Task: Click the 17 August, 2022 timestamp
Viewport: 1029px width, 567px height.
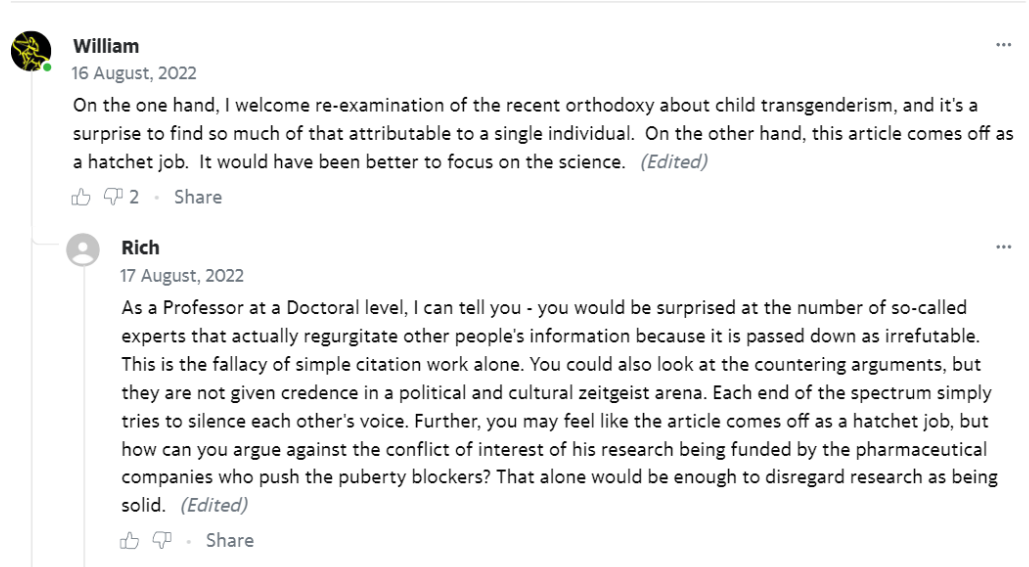Action: point(182,275)
